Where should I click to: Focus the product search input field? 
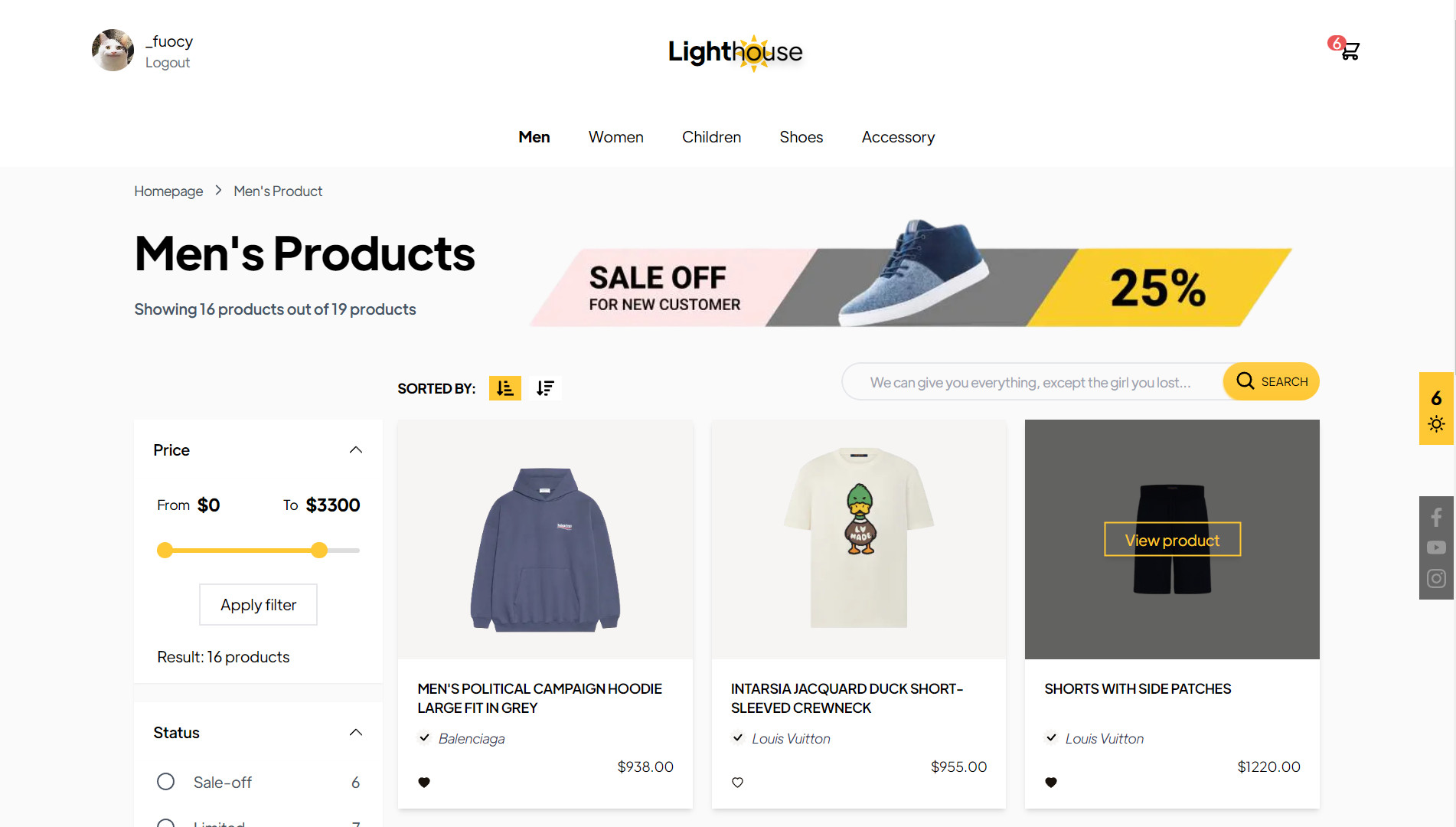coord(1032,381)
